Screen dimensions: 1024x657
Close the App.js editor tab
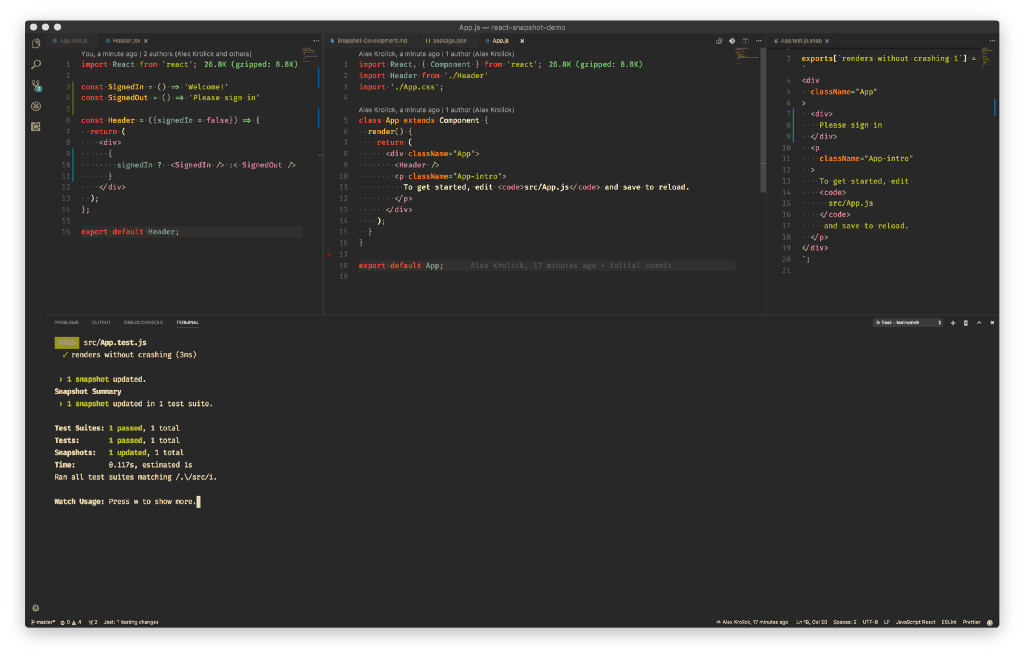[522, 41]
